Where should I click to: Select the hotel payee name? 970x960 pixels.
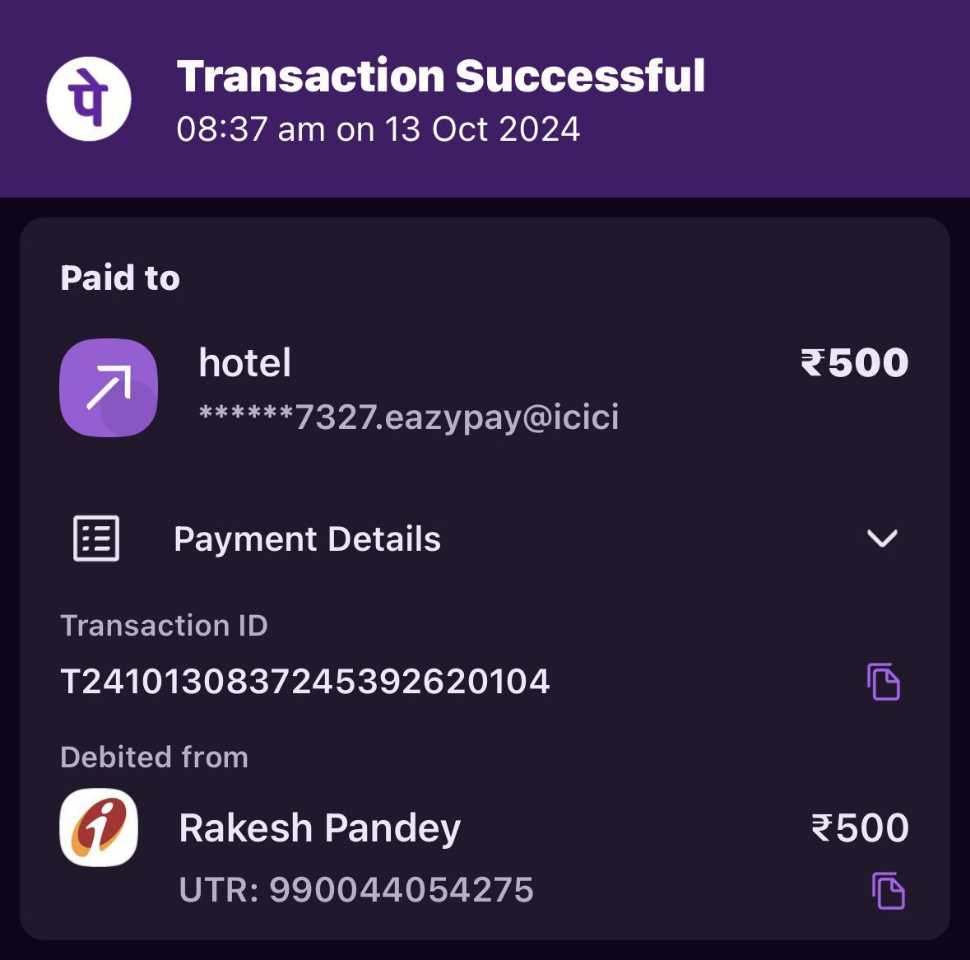click(x=244, y=362)
